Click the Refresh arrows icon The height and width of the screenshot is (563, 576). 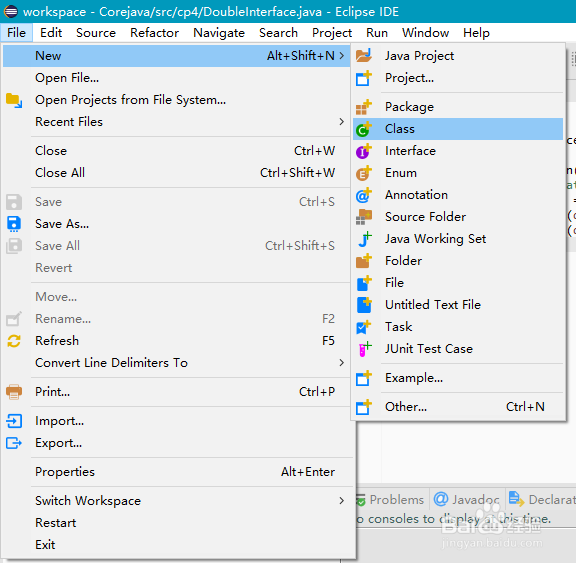14,341
